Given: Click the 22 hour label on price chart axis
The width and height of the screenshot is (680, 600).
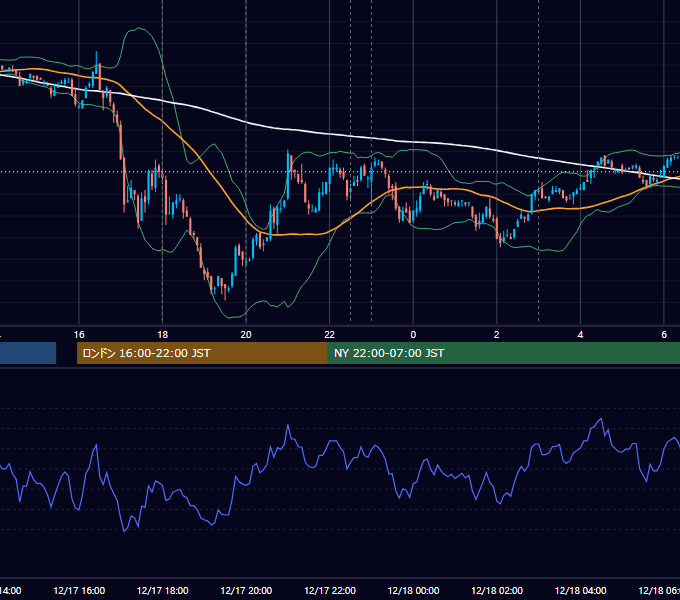Looking at the screenshot, I should (x=330, y=335).
